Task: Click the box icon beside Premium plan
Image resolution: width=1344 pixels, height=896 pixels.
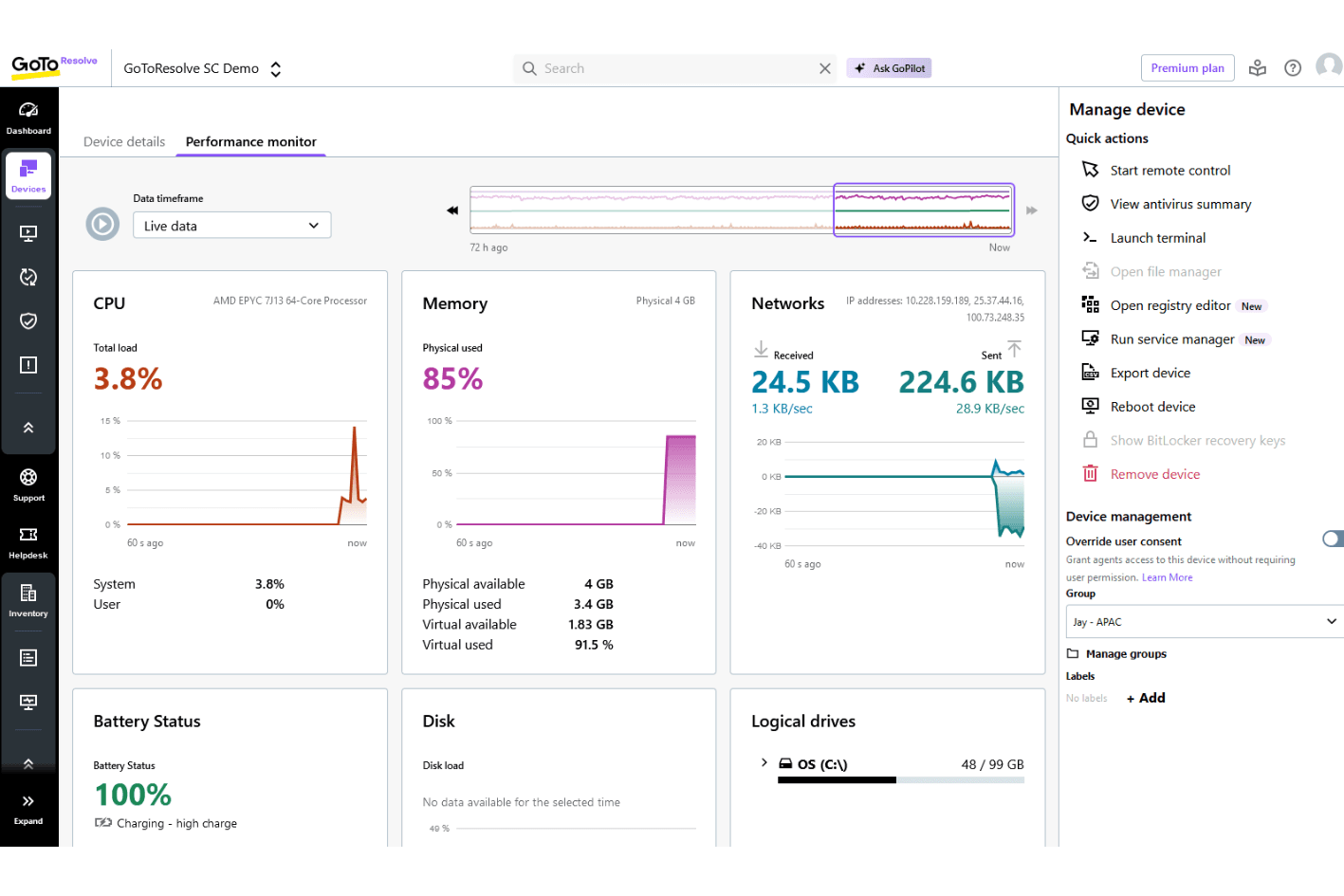Action: [1258, 68]
